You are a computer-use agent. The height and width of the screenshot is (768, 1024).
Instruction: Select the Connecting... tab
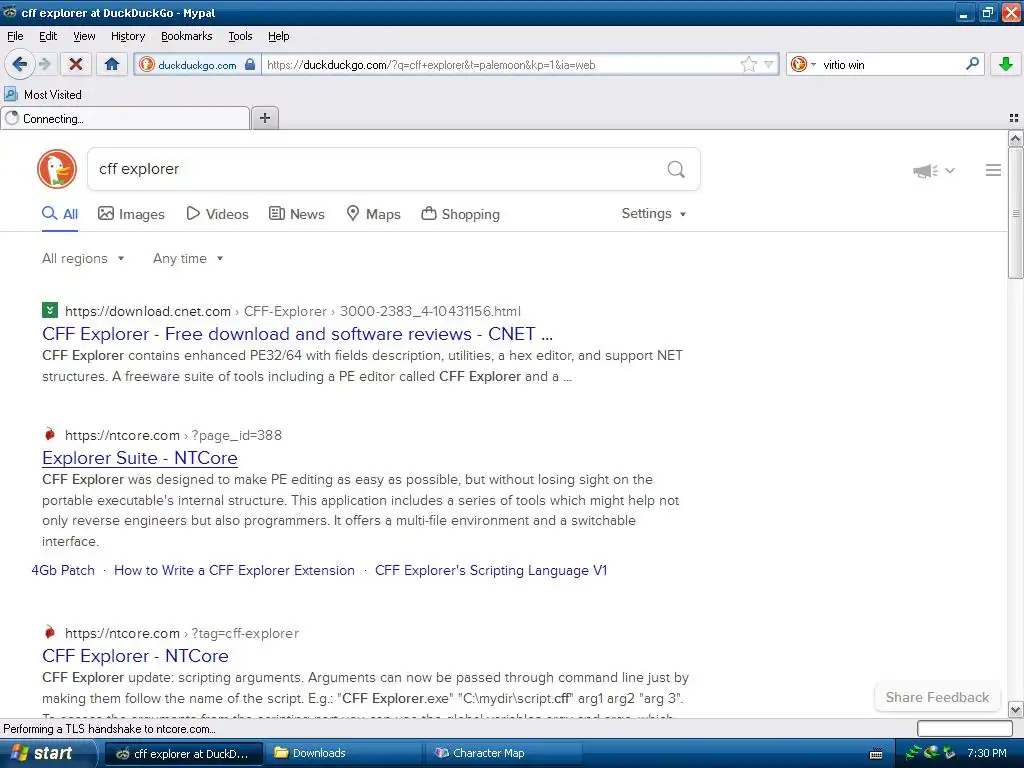(x=125, y=118)
